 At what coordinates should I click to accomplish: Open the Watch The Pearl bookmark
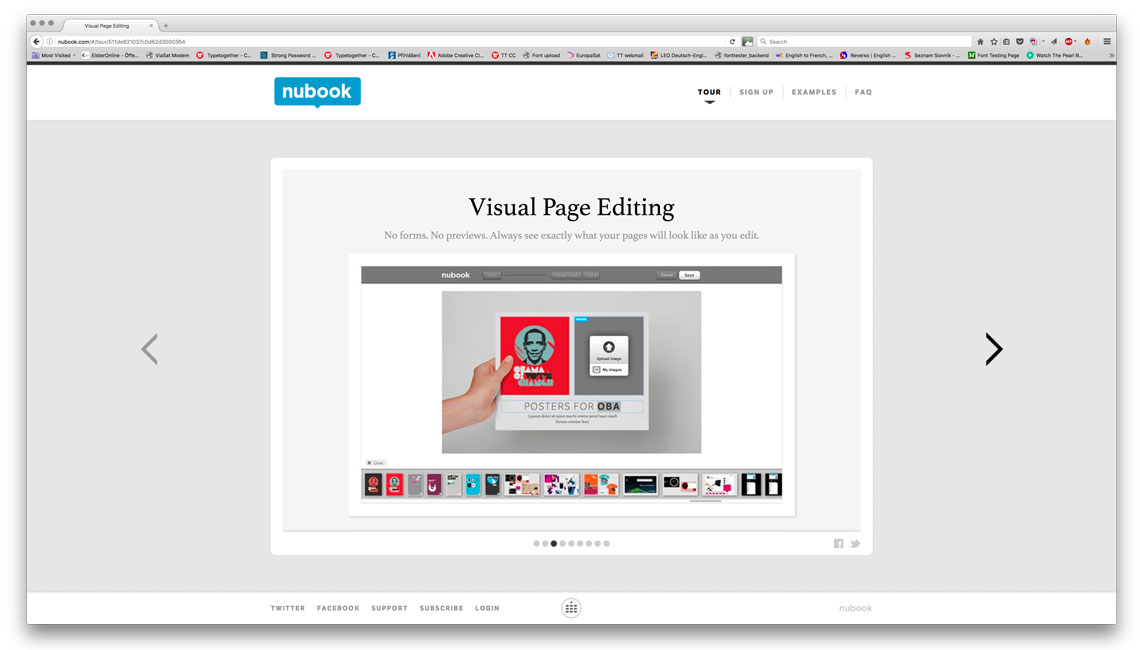1054,55
